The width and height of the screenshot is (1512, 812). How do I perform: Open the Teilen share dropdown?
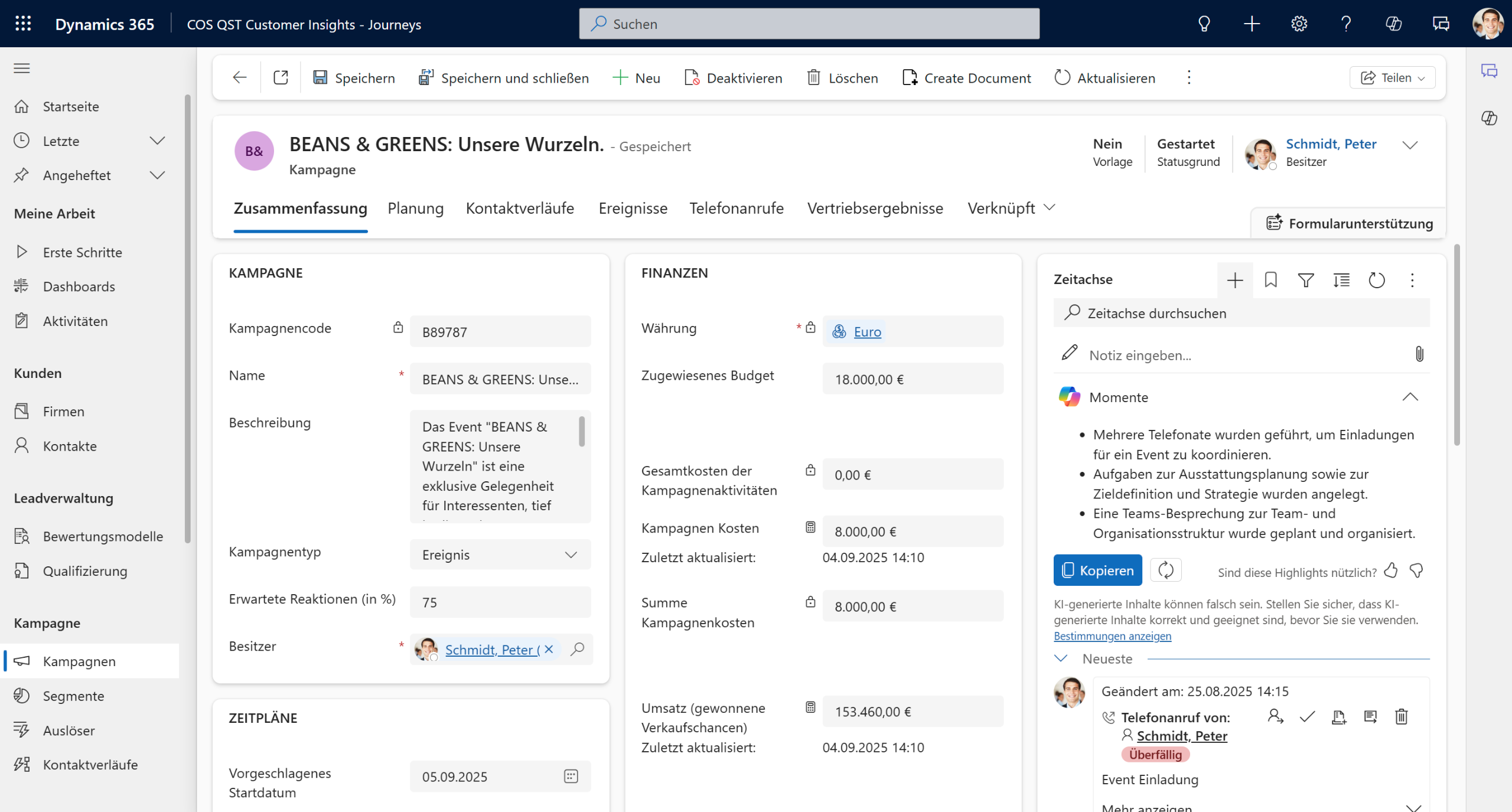tap(1393, 78)
